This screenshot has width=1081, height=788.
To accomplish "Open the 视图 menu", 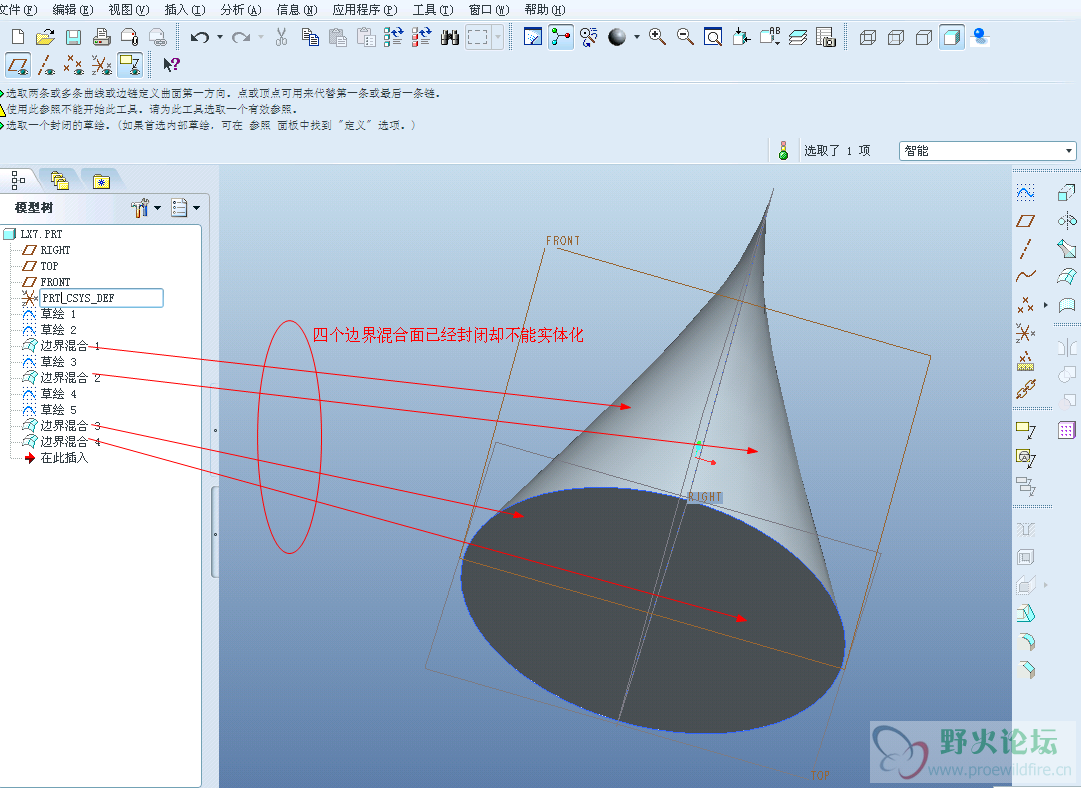I will [x=129, y=10].
